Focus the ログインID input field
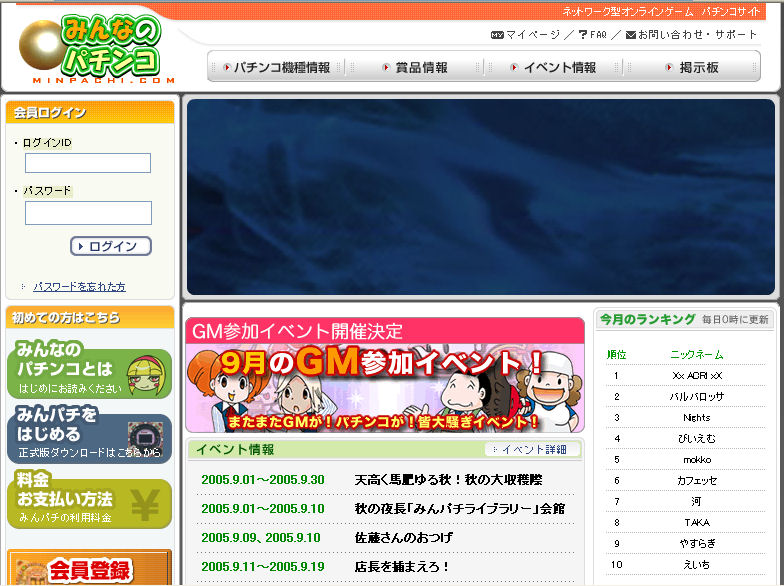This screenshot has height=586, width=784. [88, 163]
